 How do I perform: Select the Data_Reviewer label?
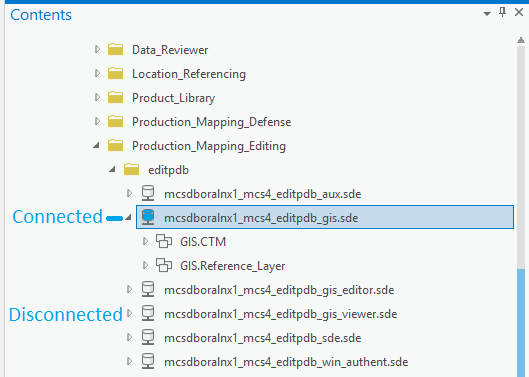point(170,50)
